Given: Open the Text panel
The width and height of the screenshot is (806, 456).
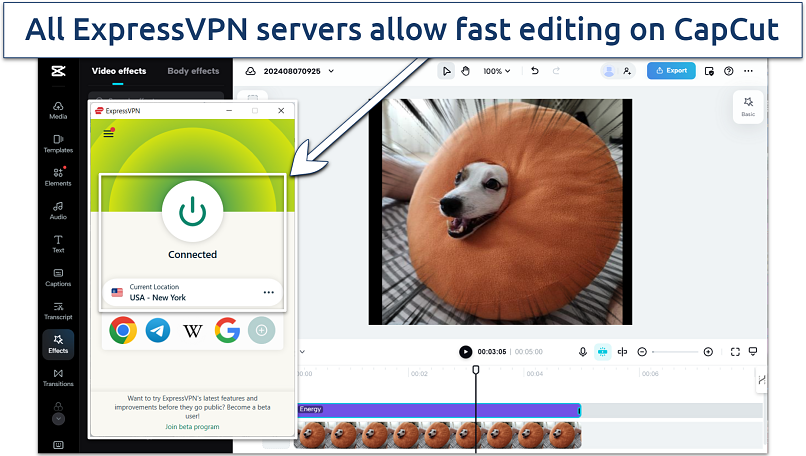Looking at the screenshot, I should (x=58, y=244).
